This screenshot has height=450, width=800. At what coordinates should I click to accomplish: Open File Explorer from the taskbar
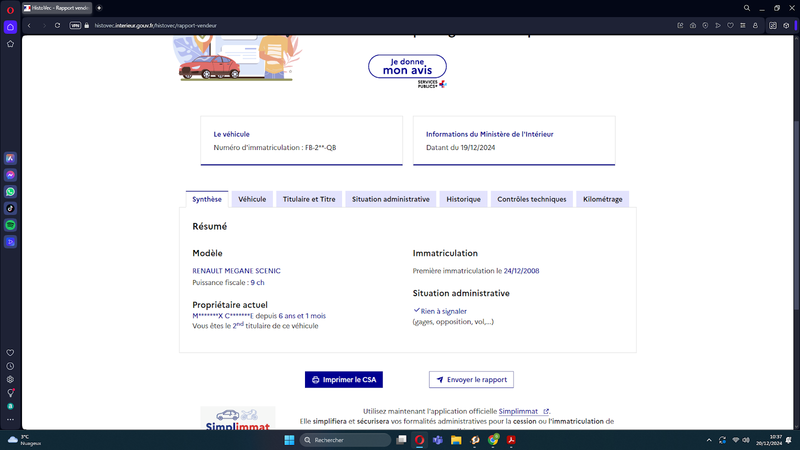pos(456,440)
